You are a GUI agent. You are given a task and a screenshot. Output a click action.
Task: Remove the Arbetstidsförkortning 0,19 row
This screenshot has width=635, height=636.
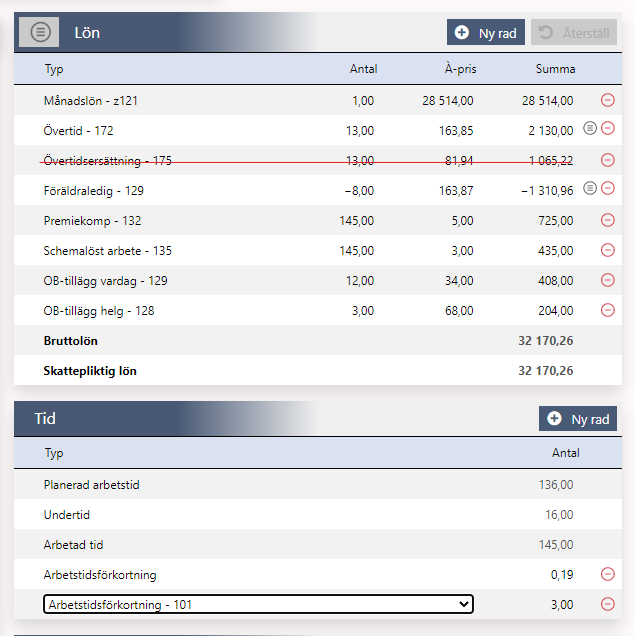(607, 574)
